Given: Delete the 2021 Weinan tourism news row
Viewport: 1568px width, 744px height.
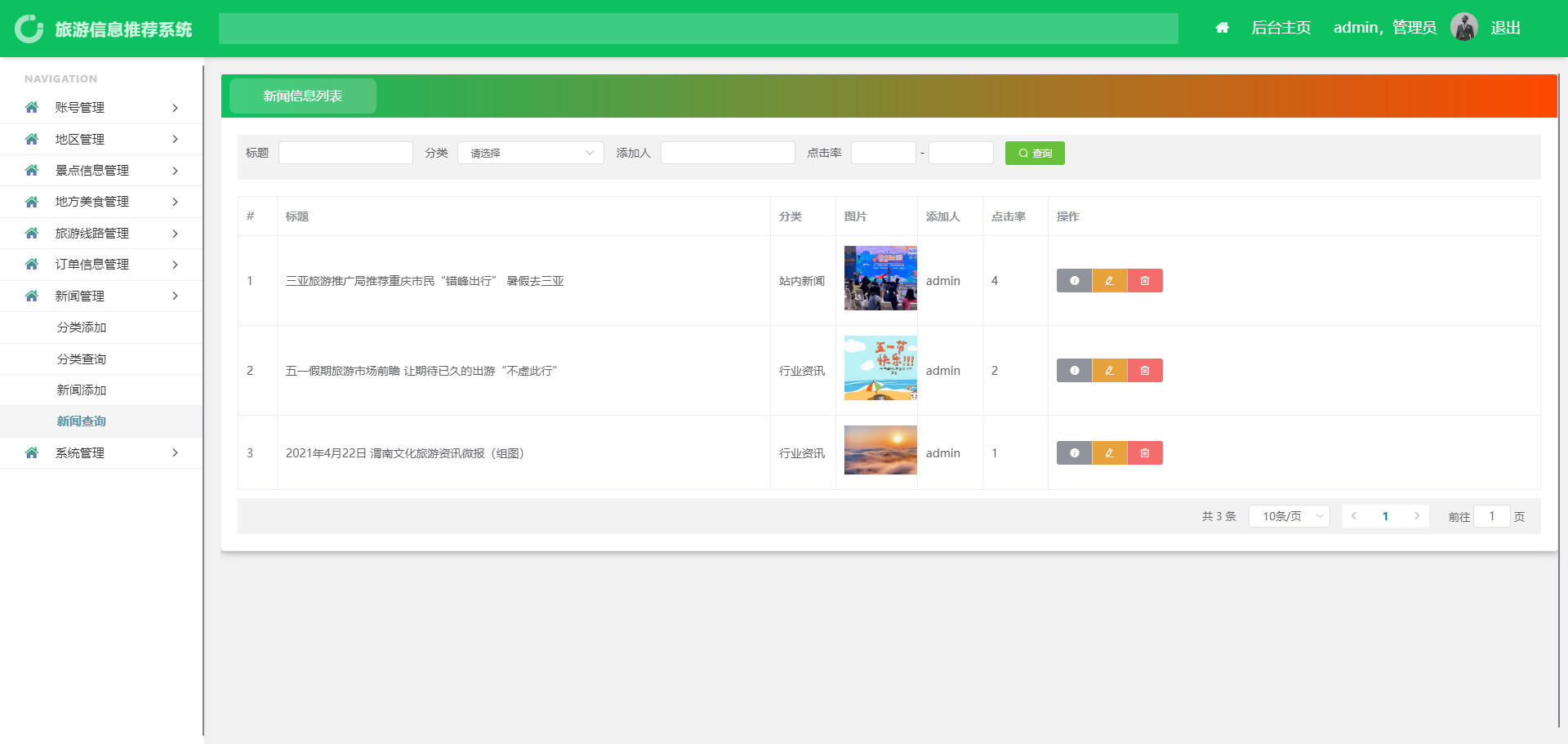Looking at the screenshot, I should click(x=1145, y=453).
